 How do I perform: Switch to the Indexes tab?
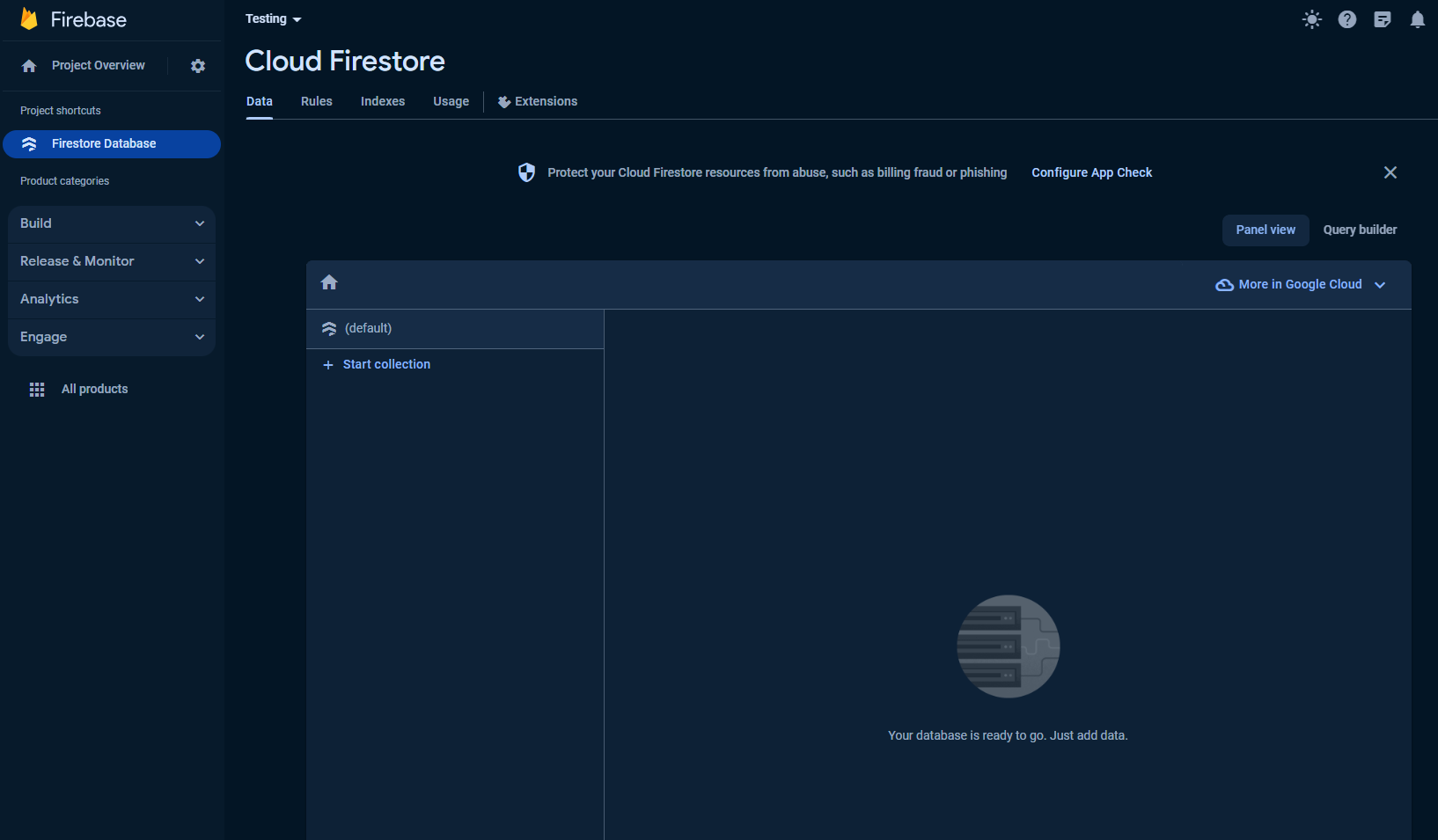tap(383, 101)
